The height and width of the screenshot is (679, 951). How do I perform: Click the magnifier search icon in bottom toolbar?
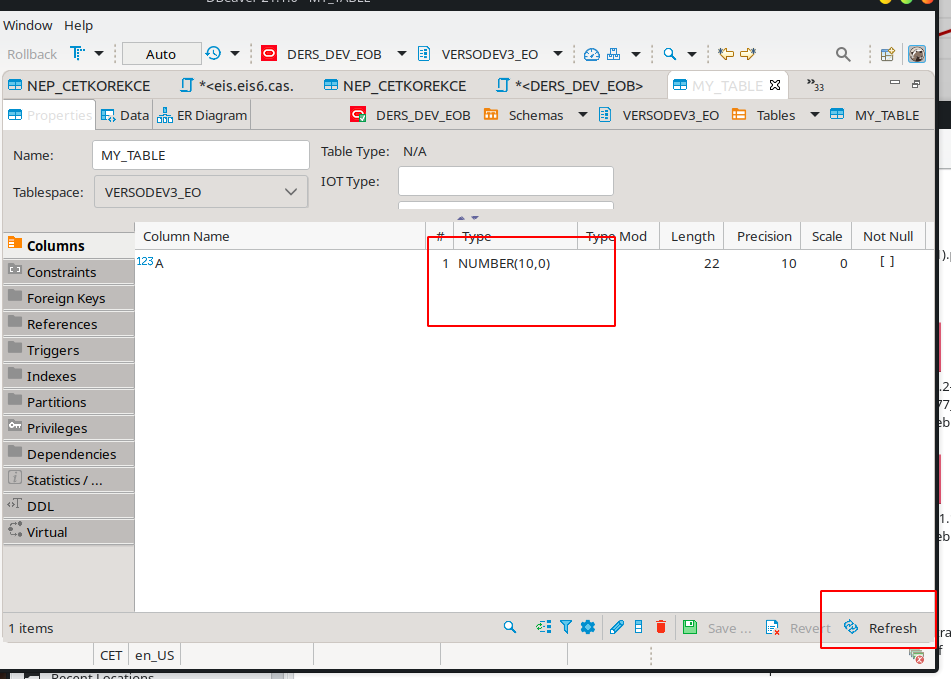point(510,627)
